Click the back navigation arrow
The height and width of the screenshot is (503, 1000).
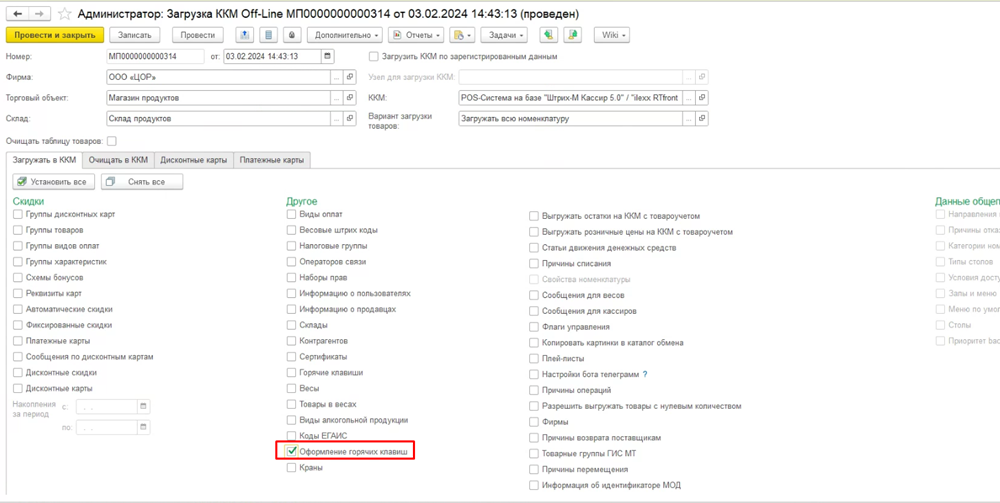18,14
